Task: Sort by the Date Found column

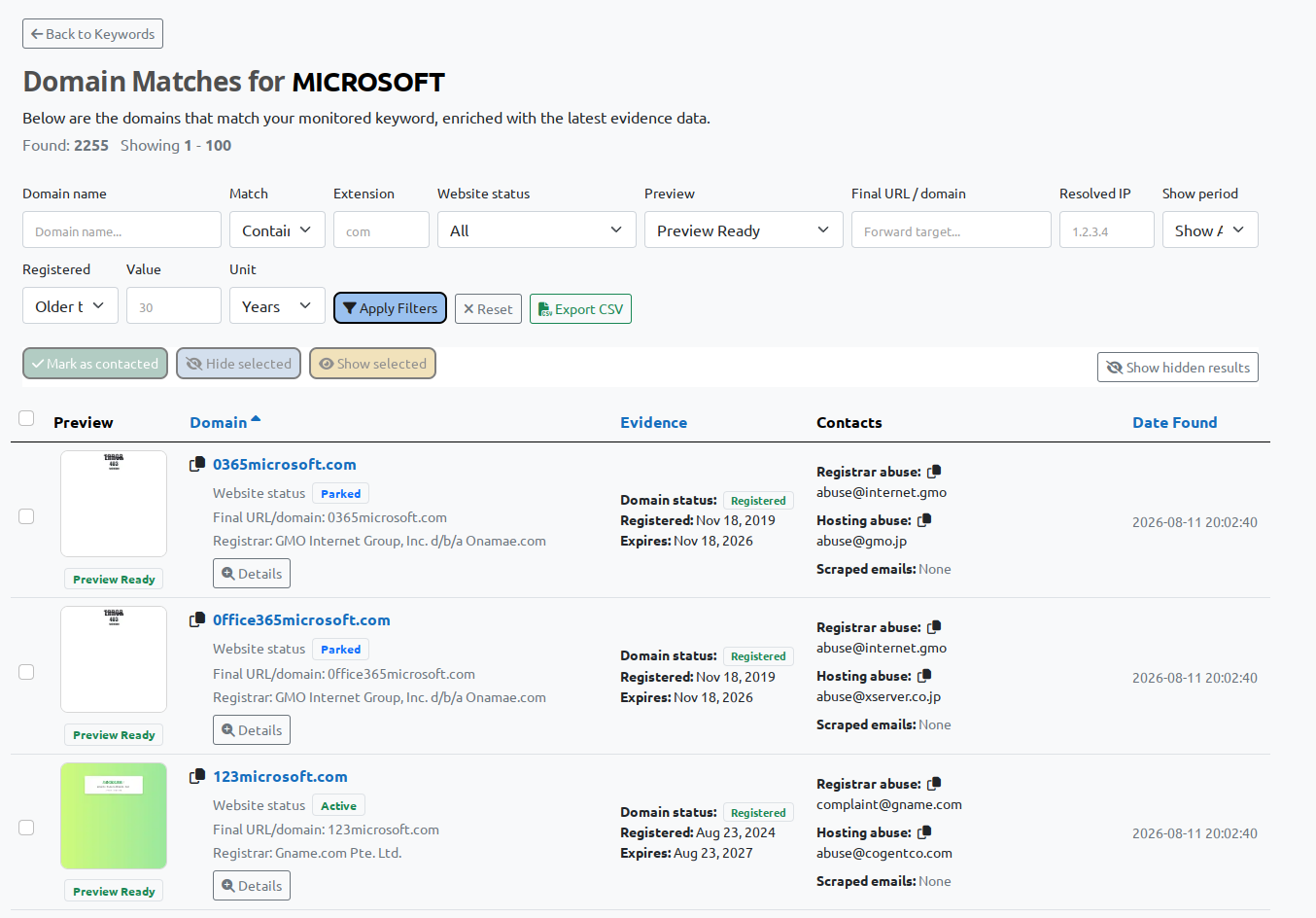Action: [x=1174, y=423]
